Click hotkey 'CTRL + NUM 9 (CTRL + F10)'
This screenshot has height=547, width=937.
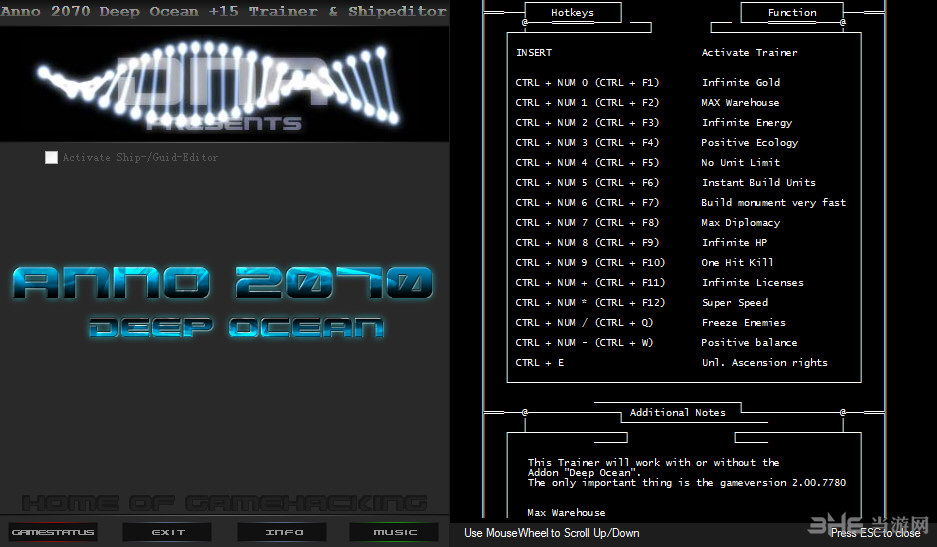point(590,262)
